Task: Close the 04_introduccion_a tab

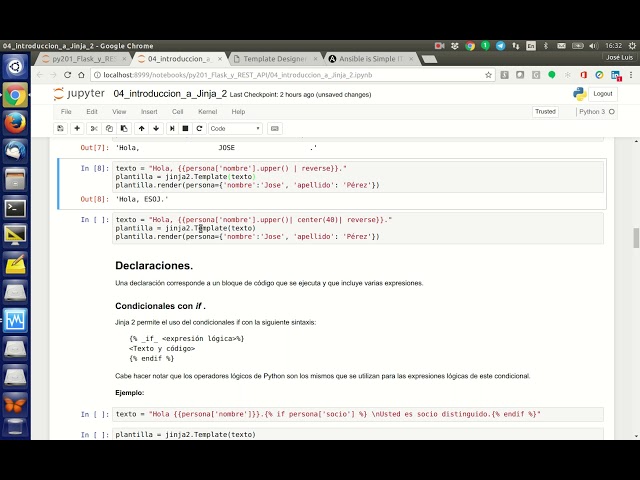Action: (x=220, y=59)
